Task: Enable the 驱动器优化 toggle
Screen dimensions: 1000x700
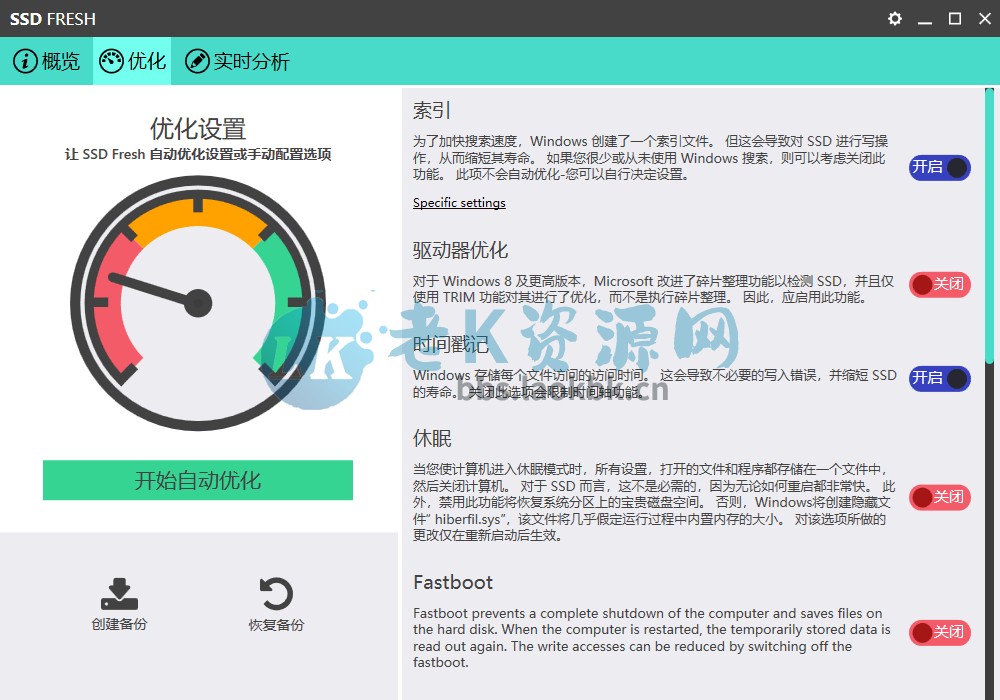Action: [x=939, y=285]
